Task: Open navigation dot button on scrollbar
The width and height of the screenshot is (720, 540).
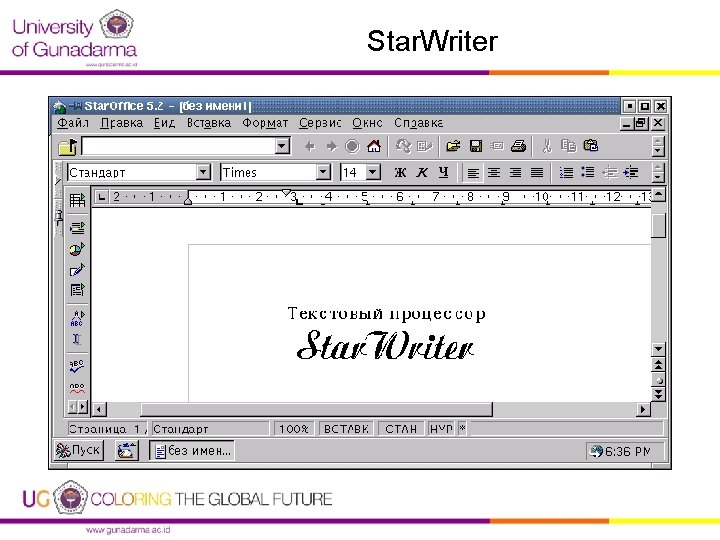Action: (658, 380)
